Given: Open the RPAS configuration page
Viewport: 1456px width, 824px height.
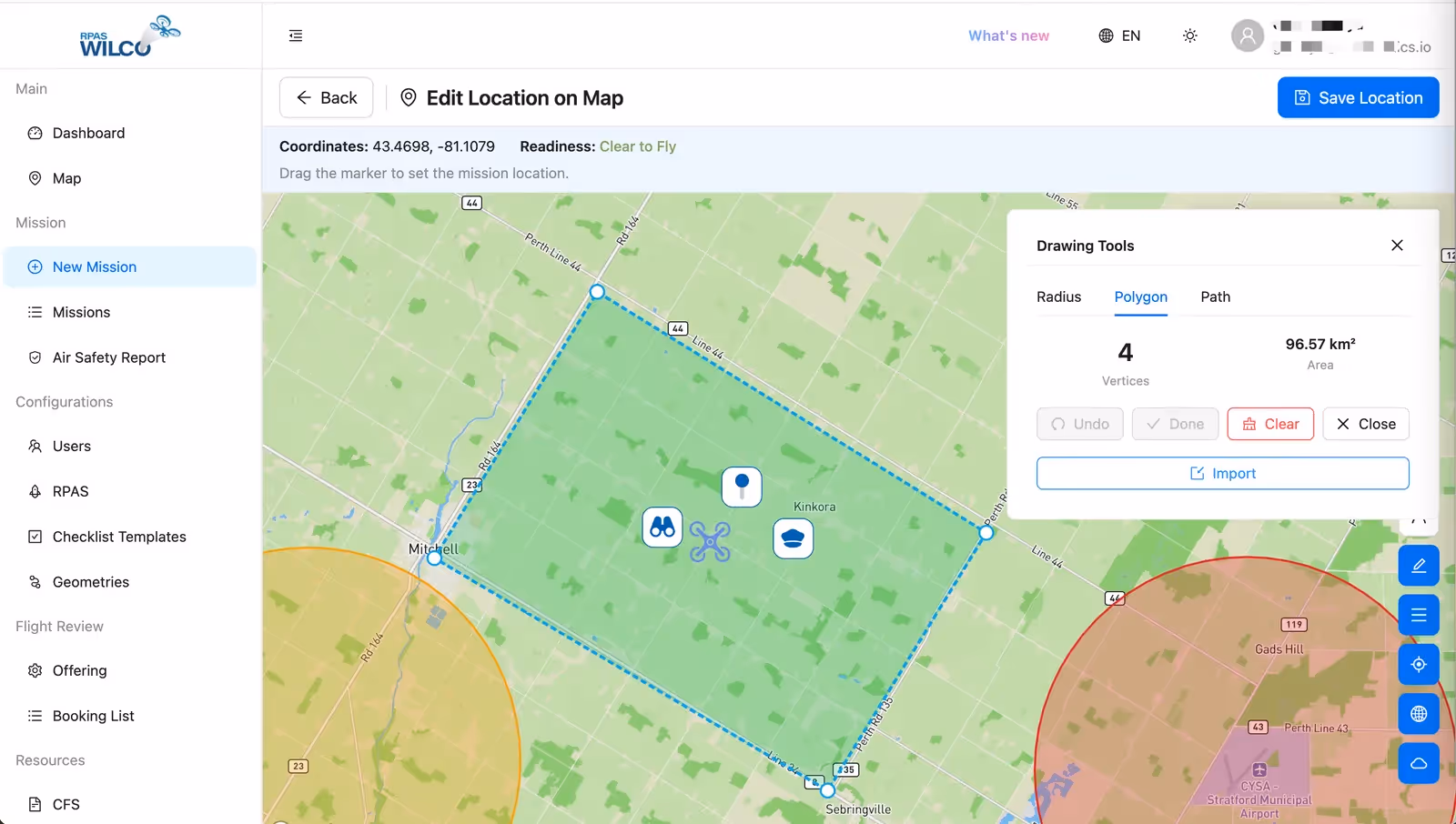Looking at the screenshot, I should (x=130, y=491).
